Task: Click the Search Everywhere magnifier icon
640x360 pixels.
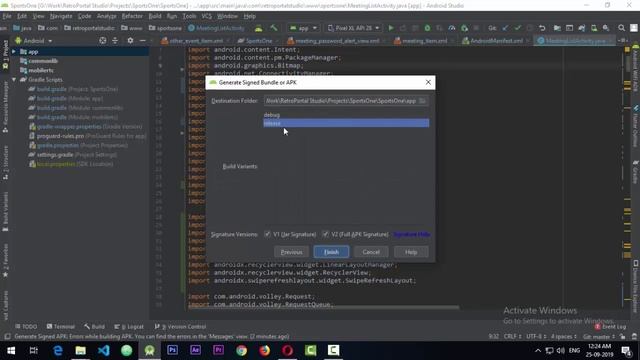Action: [x=621, y=28]
